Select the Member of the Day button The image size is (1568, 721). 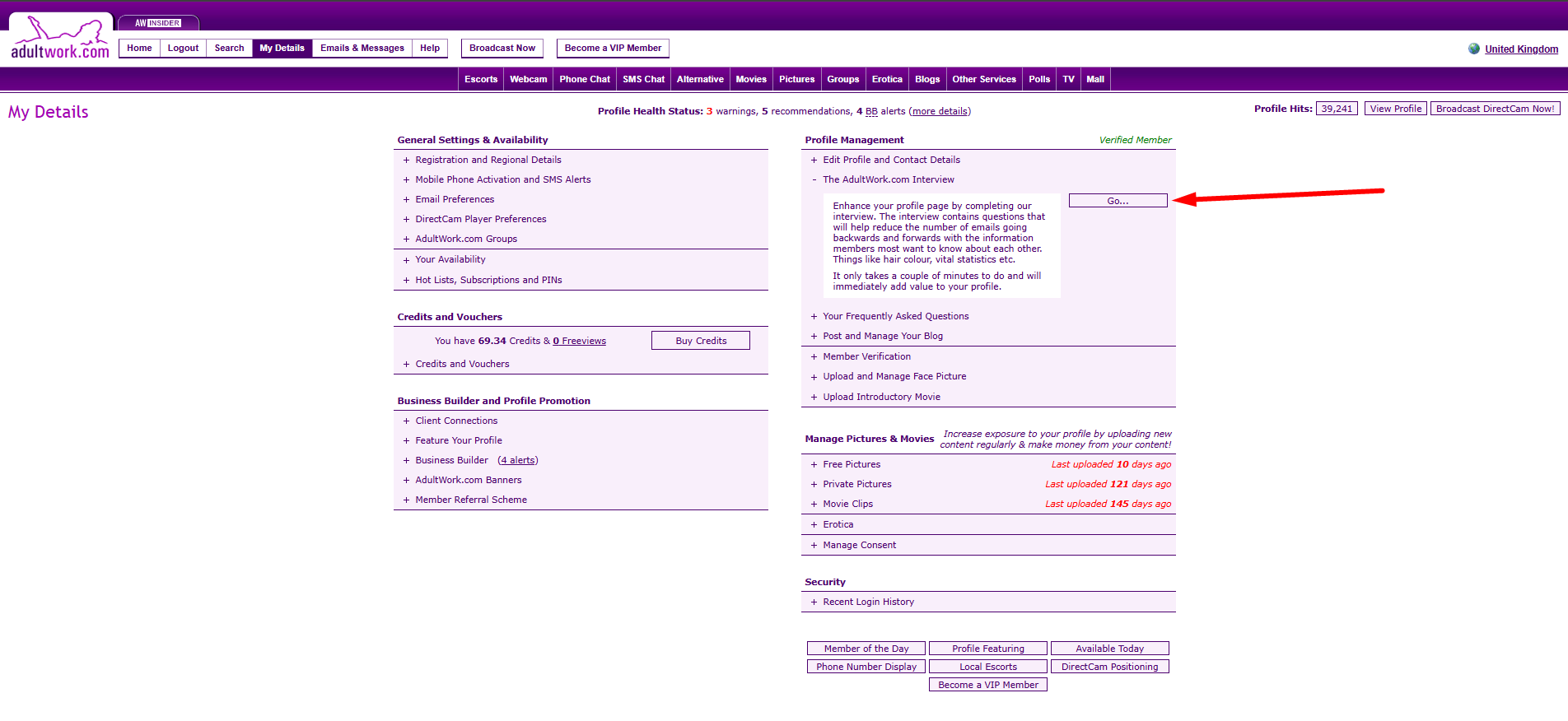pos(866,649)
